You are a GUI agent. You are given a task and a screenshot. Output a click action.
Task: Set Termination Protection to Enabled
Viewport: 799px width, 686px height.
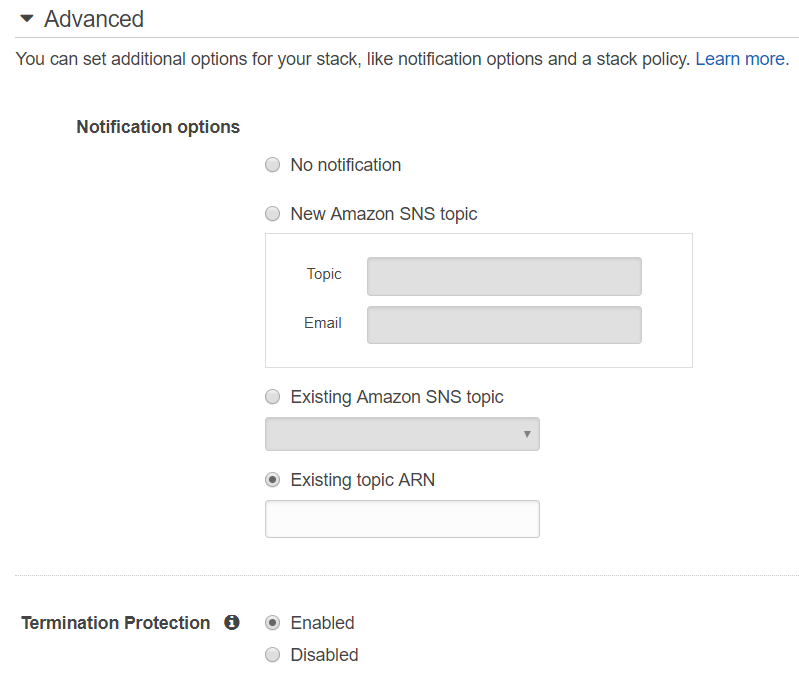[x=273, y=623]
